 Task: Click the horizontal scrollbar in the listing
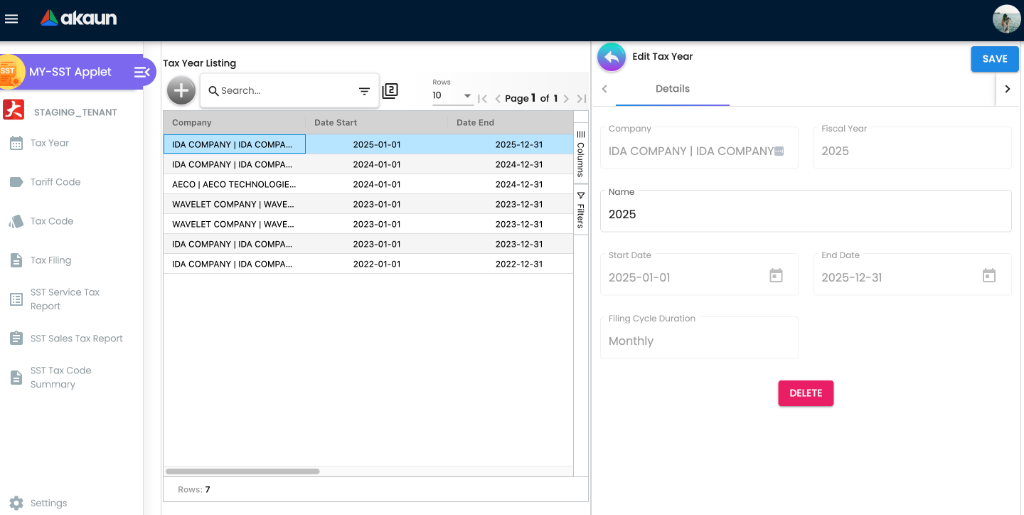(x=242, y=471)
